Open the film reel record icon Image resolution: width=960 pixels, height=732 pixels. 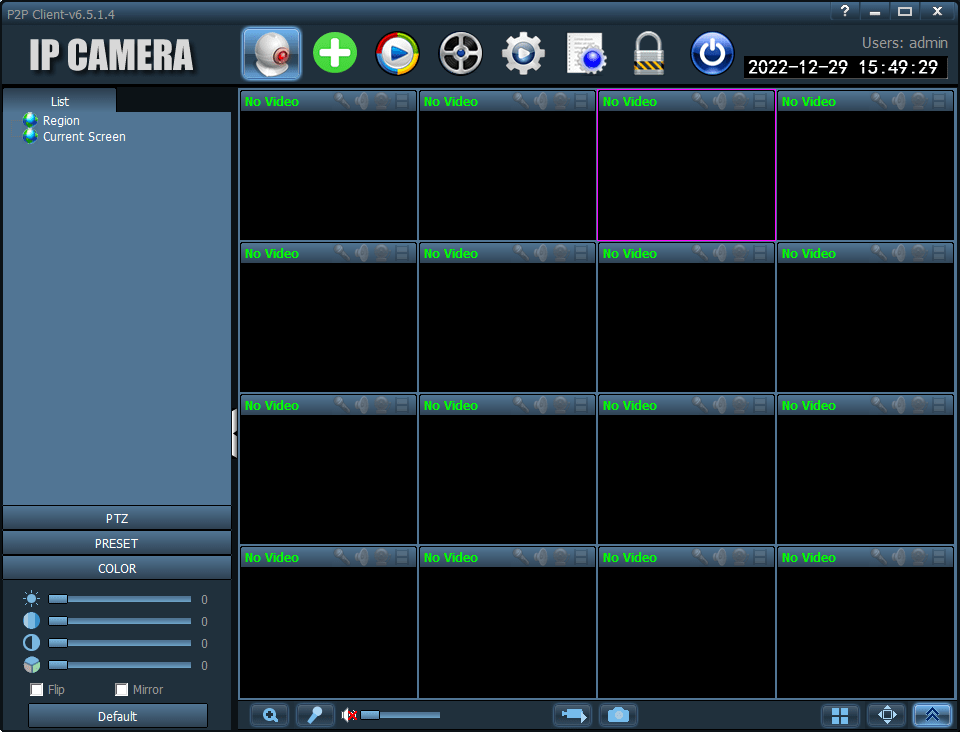click(x=460, y=54)
